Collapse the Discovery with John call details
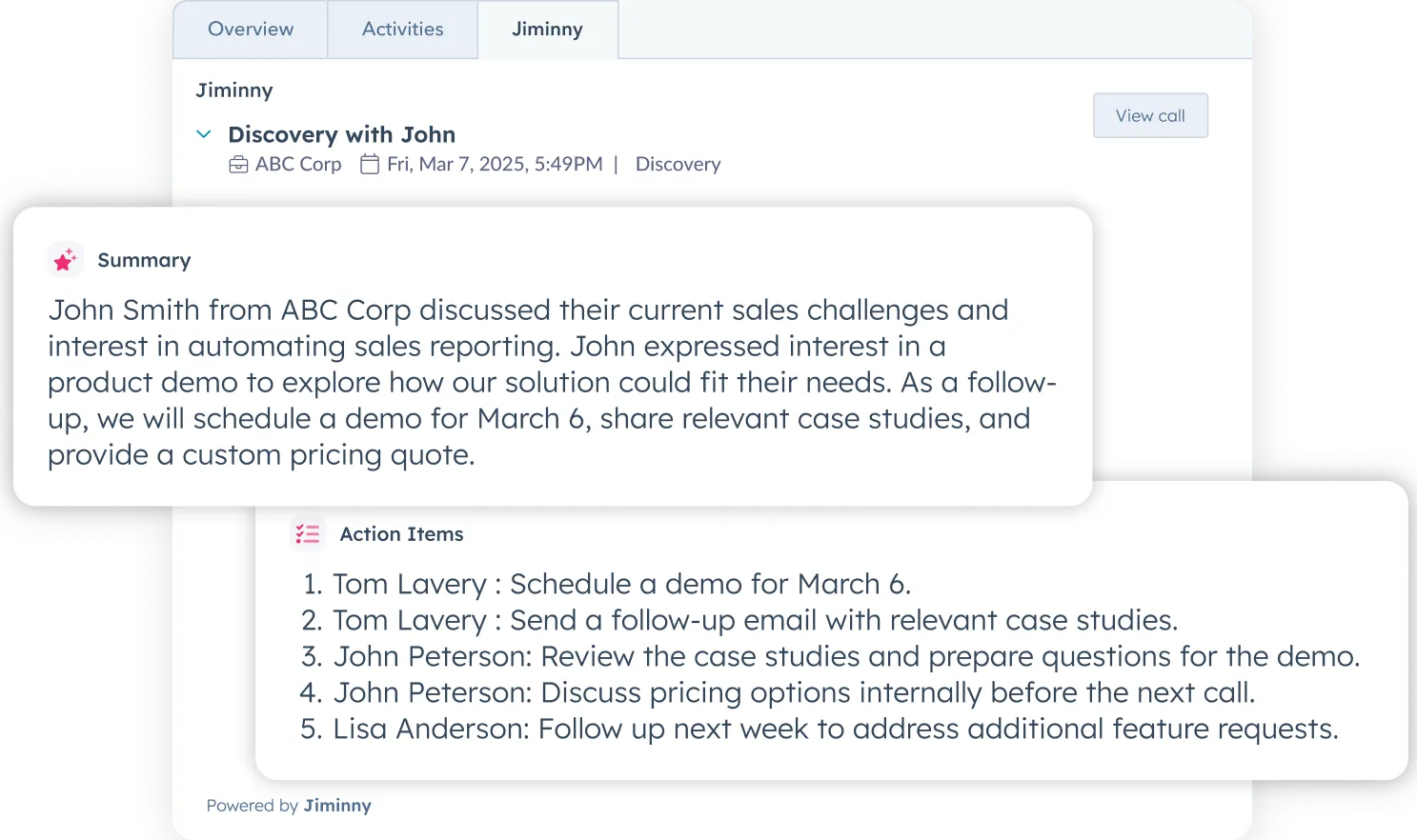The width and height of the screenshot is (1417, 840). (203, 134)
